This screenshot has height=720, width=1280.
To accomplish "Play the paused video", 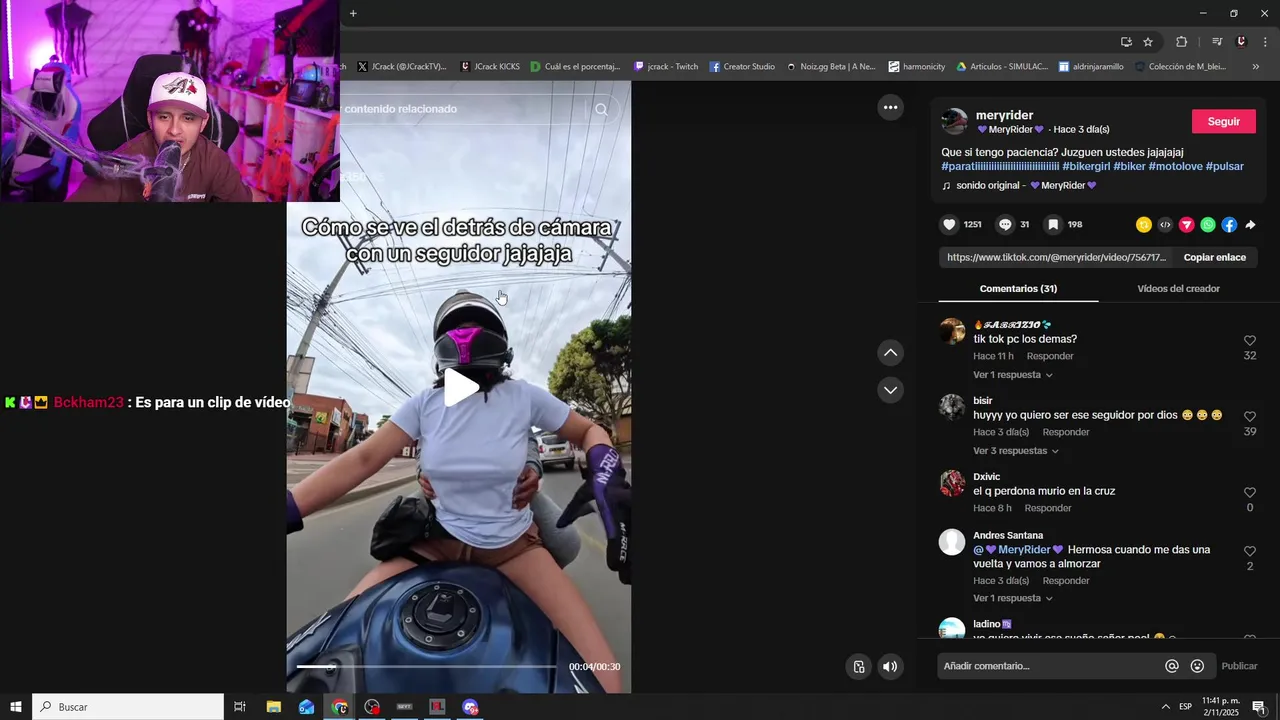I will point(460,388).
